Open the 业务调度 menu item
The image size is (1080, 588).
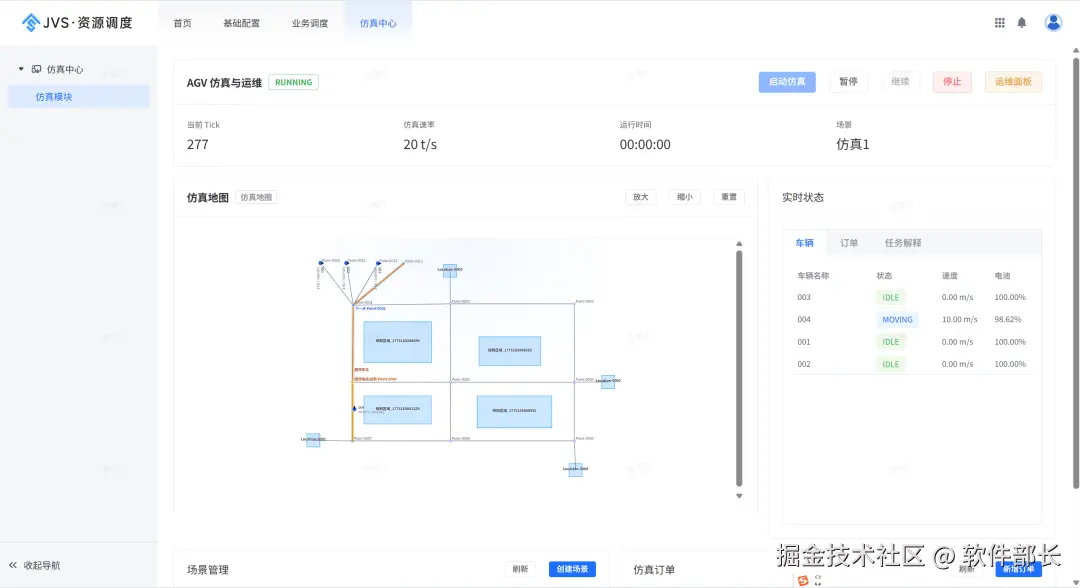tap(310, 21)
